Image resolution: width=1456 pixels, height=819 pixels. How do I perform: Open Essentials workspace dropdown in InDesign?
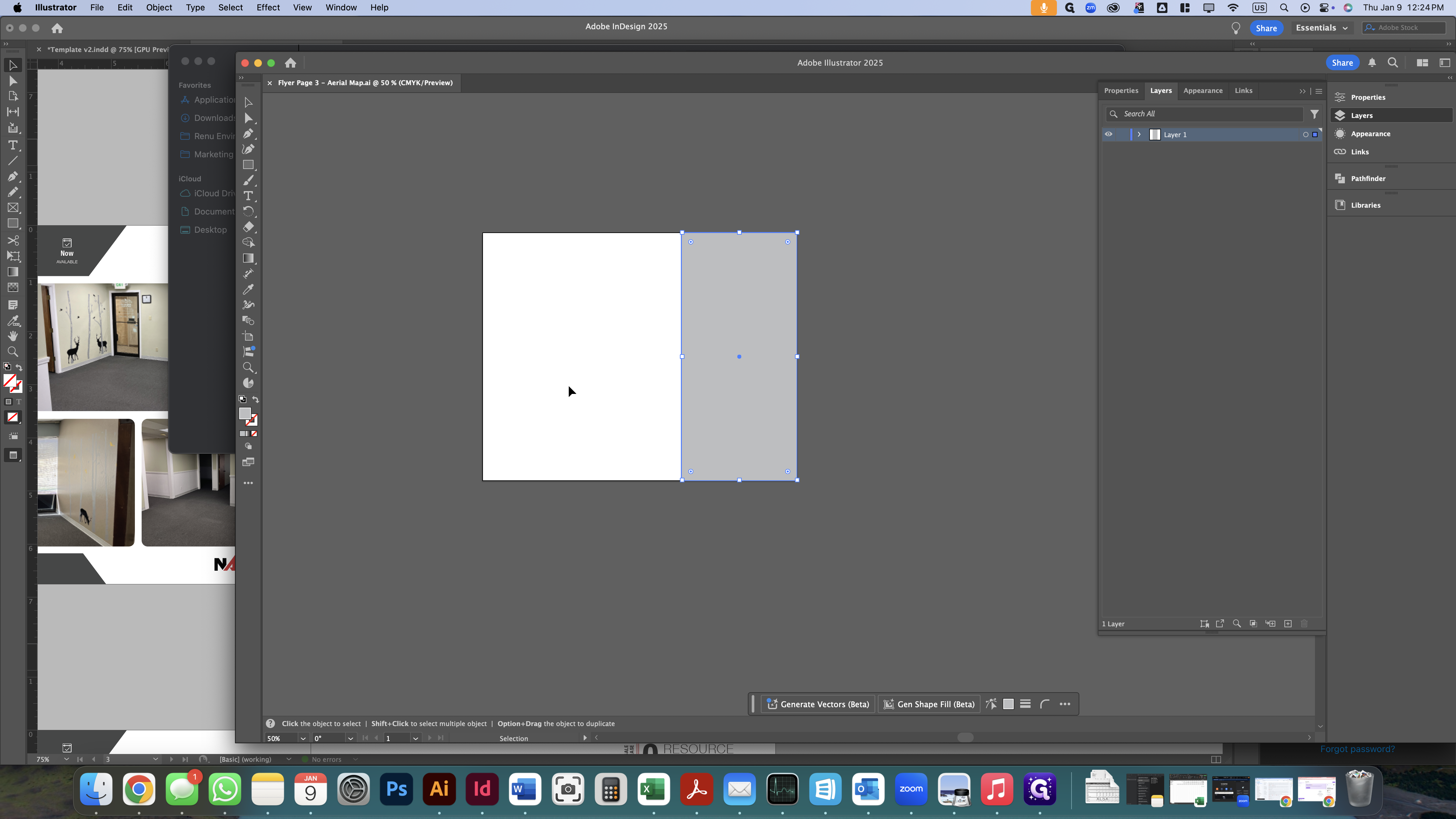(x=1321, y=28)
